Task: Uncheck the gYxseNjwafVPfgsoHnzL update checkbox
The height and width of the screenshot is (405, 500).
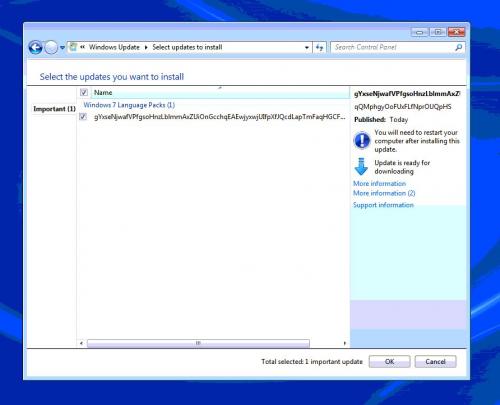Action: pyautogui.click(x=83, y=117)
